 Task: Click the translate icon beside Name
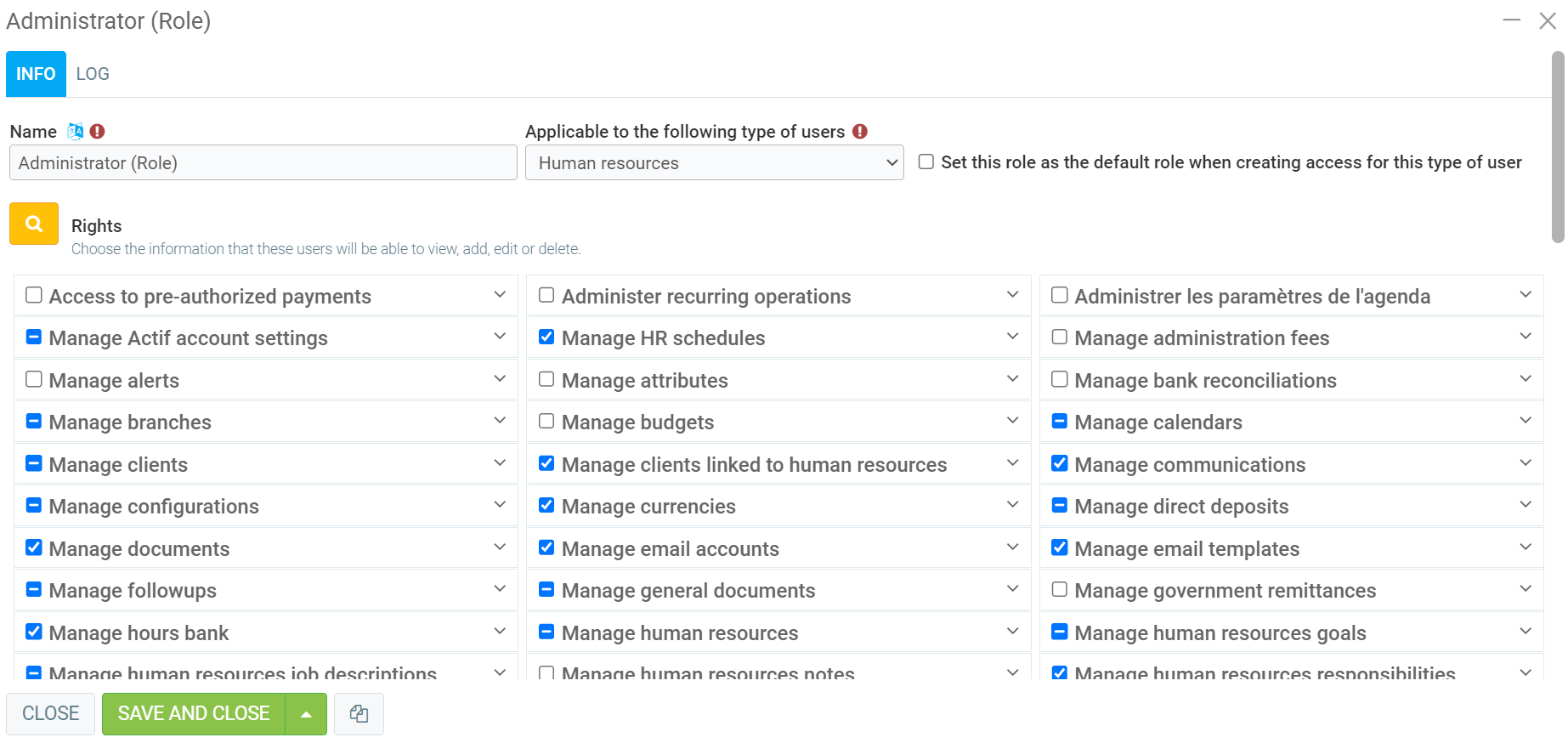click(x=76, y=131)
